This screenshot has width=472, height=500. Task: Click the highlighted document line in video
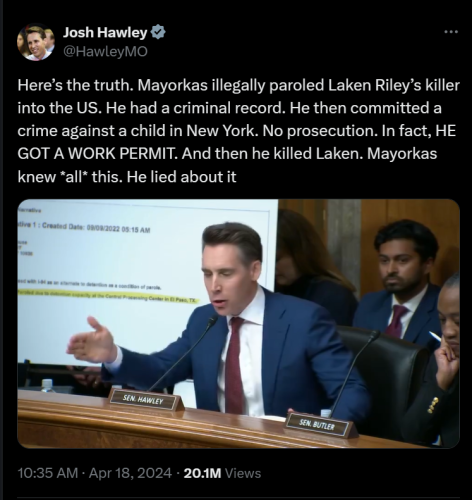(x=107, y=297)
